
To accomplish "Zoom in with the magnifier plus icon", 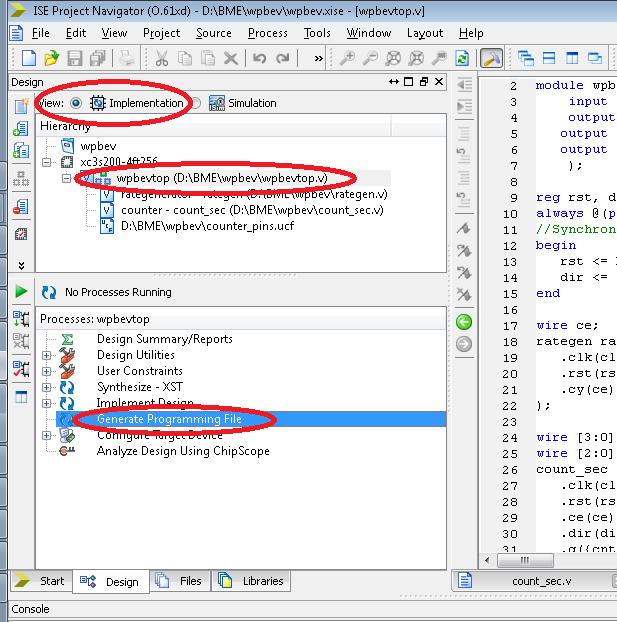I will 347,58.
